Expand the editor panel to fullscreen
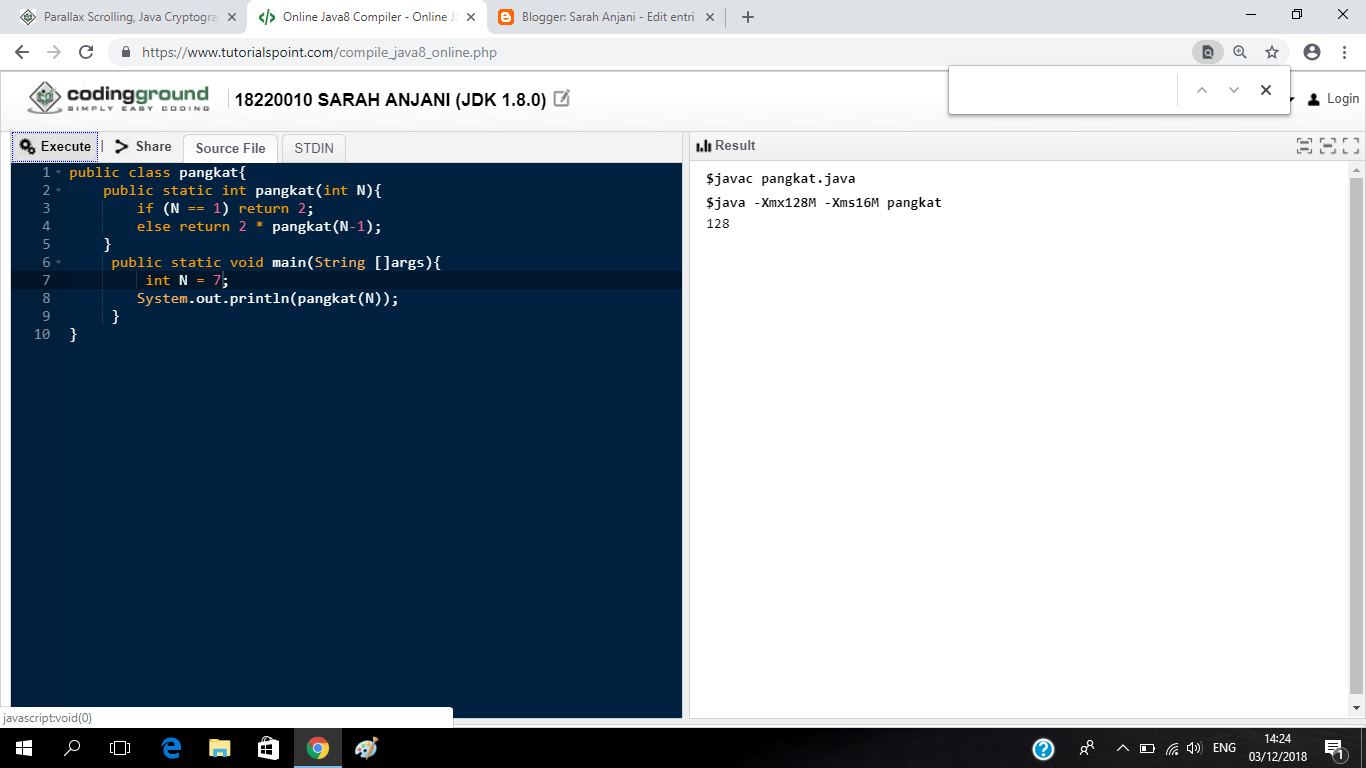 pyautogui.click(x=1304, y=145)
